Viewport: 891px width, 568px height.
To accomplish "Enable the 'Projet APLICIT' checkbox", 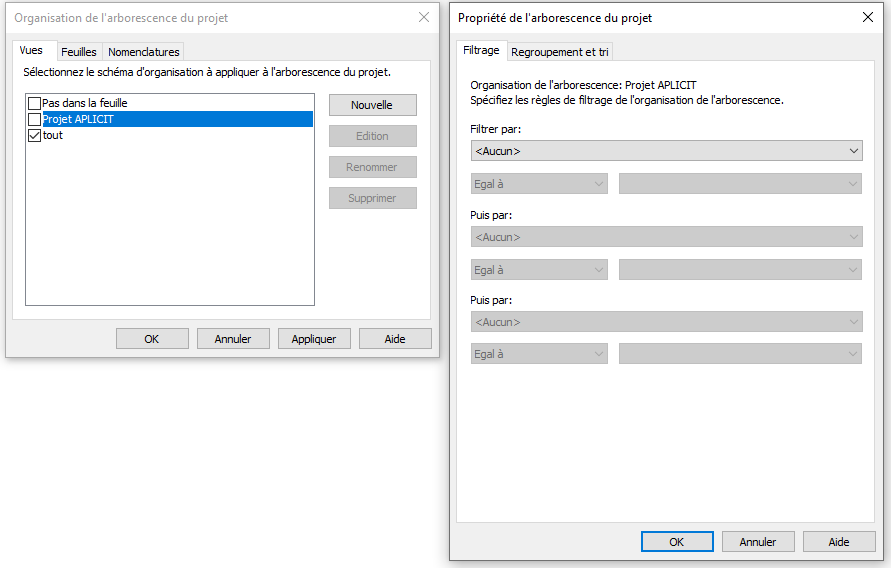I will click(x=35, y=119).
